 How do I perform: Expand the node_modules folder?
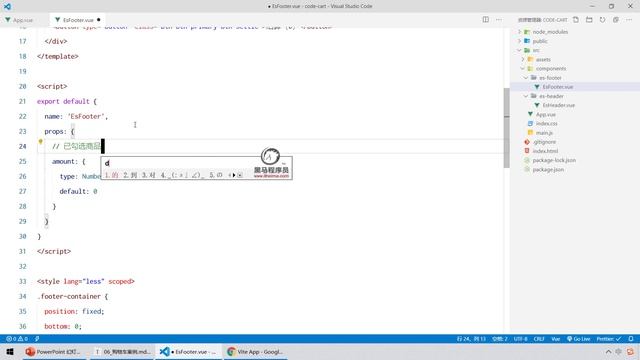click(520, 32)
